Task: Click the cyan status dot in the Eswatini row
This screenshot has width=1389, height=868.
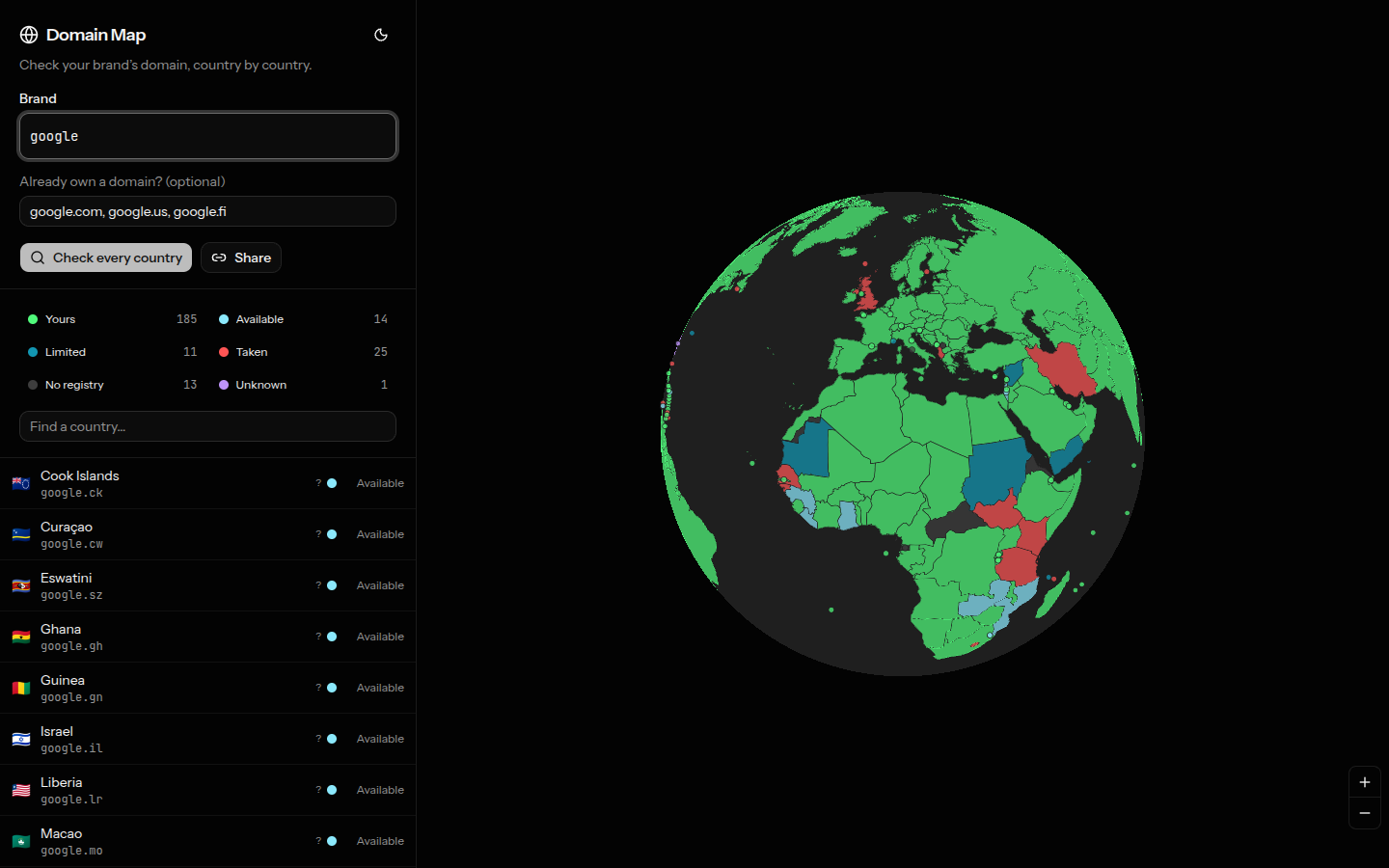Action: pyautogui.click(x=332, y=585)
